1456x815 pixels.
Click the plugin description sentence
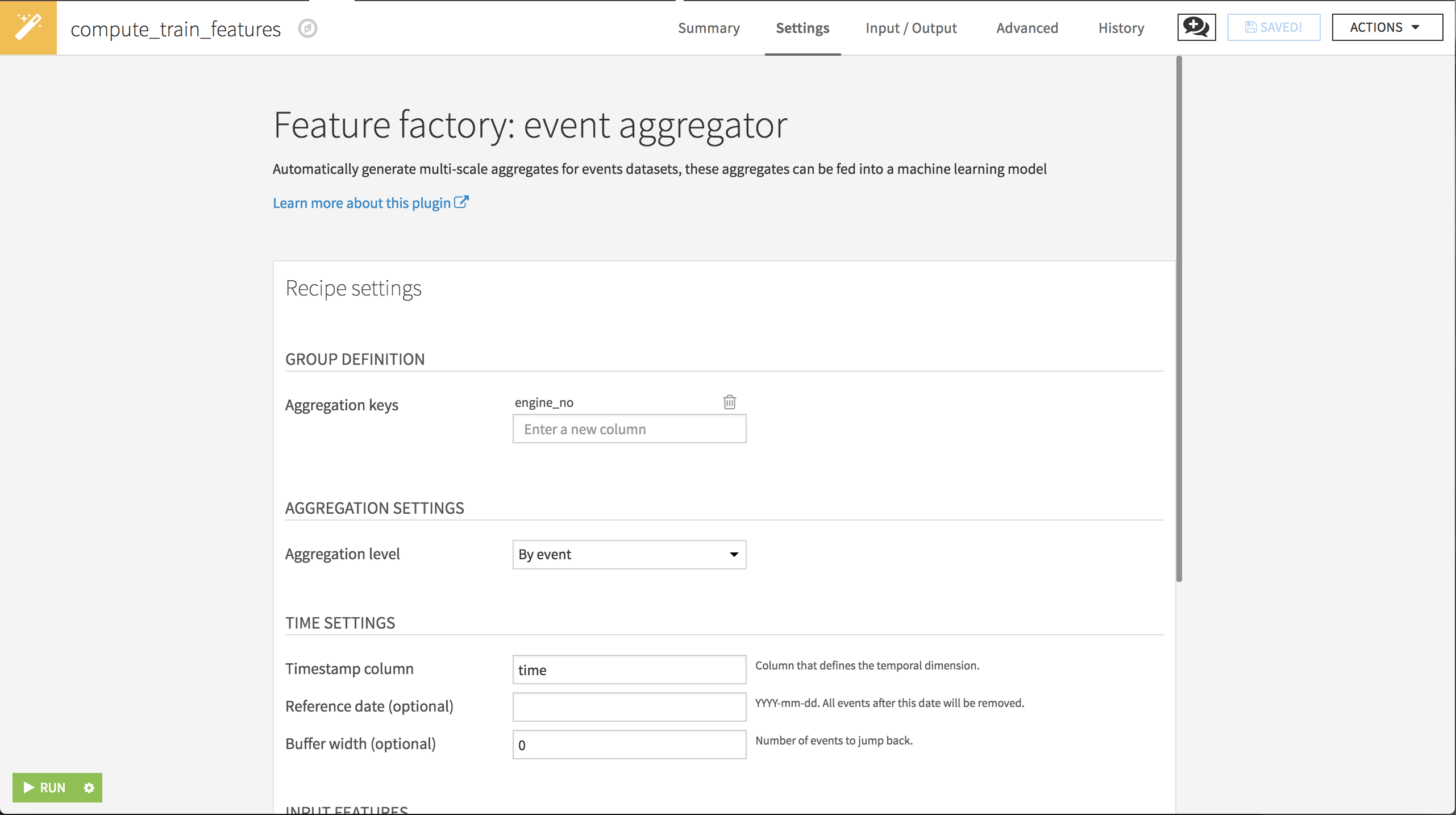coord(659,169)
